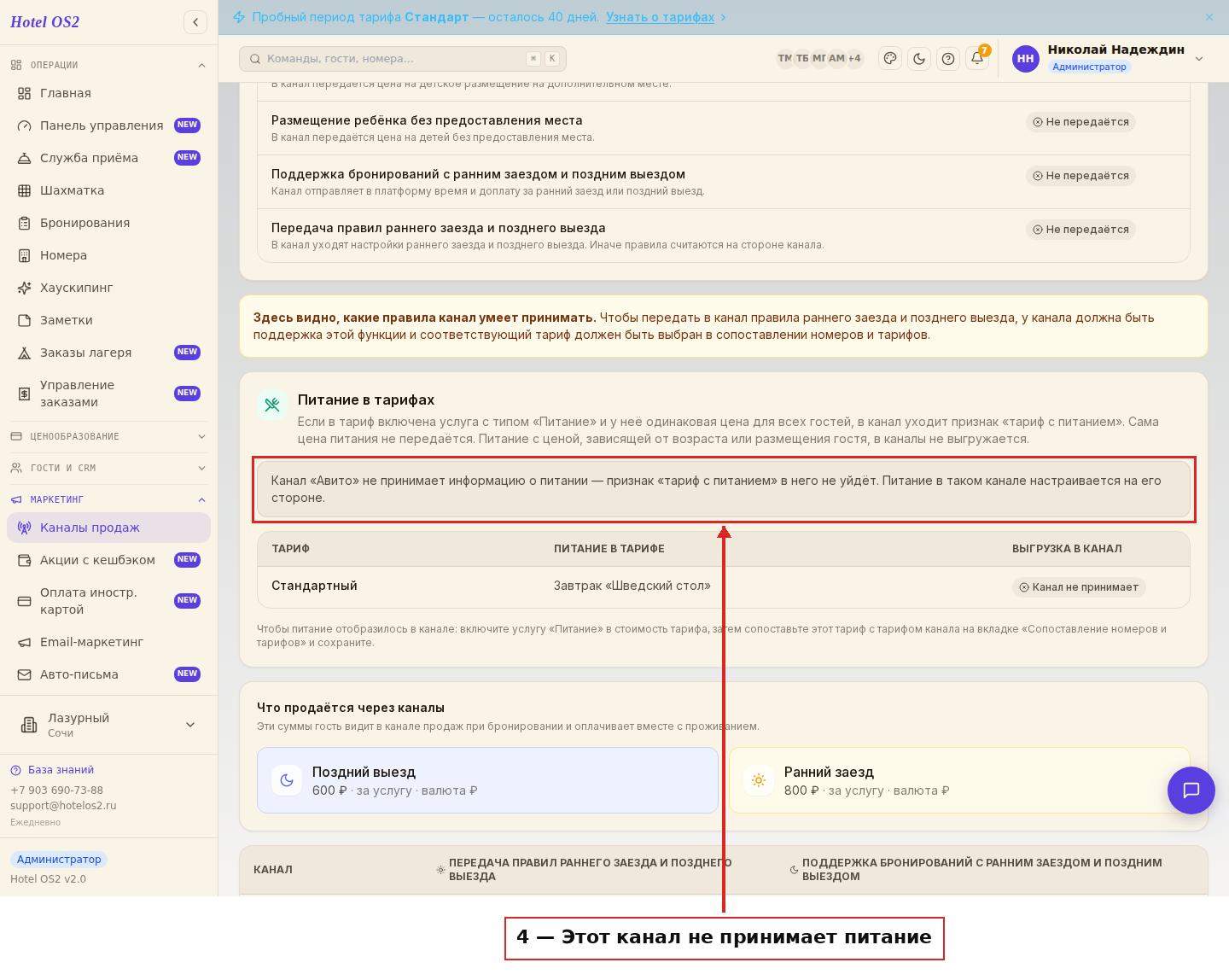Click Не передаётся for Размещение ребёнка row

point(1080,122)
